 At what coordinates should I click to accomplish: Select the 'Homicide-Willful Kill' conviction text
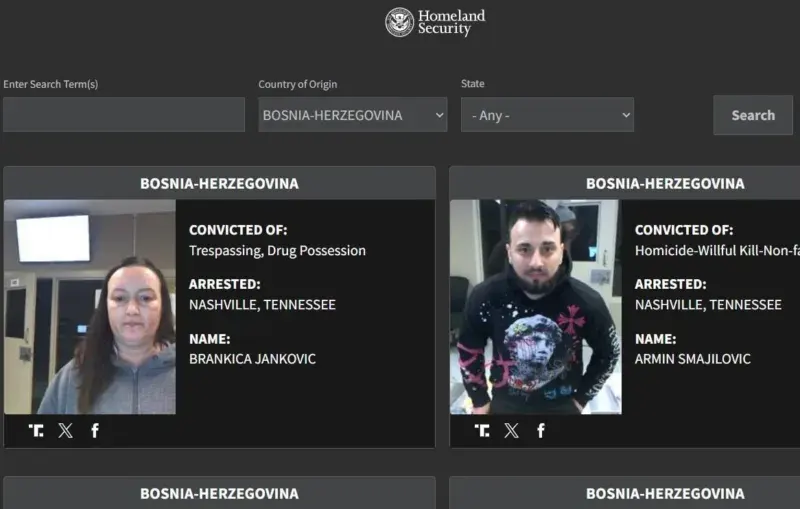click(x=717, y=251)
